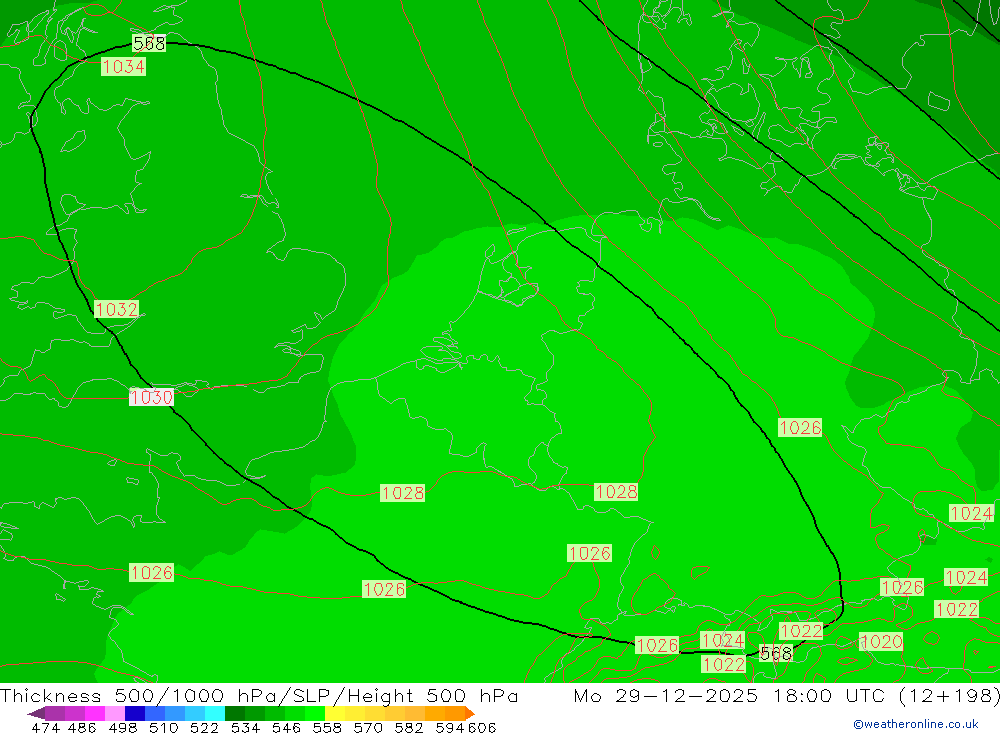Click the 510 legend value
The height and width of the screenshot is (733, 1000).
pyautogui.click(x=164, y=728)
